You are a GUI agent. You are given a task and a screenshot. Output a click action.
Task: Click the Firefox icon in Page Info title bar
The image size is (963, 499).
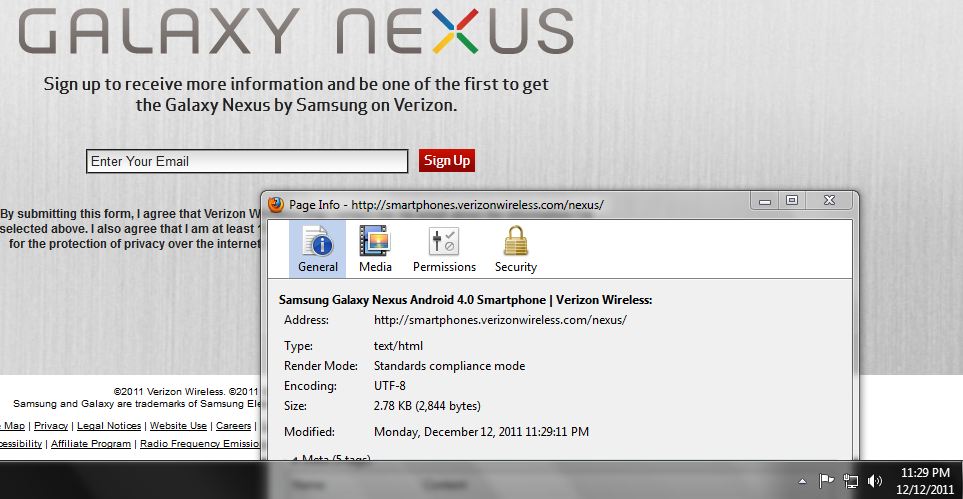click(x=276, y=204)
